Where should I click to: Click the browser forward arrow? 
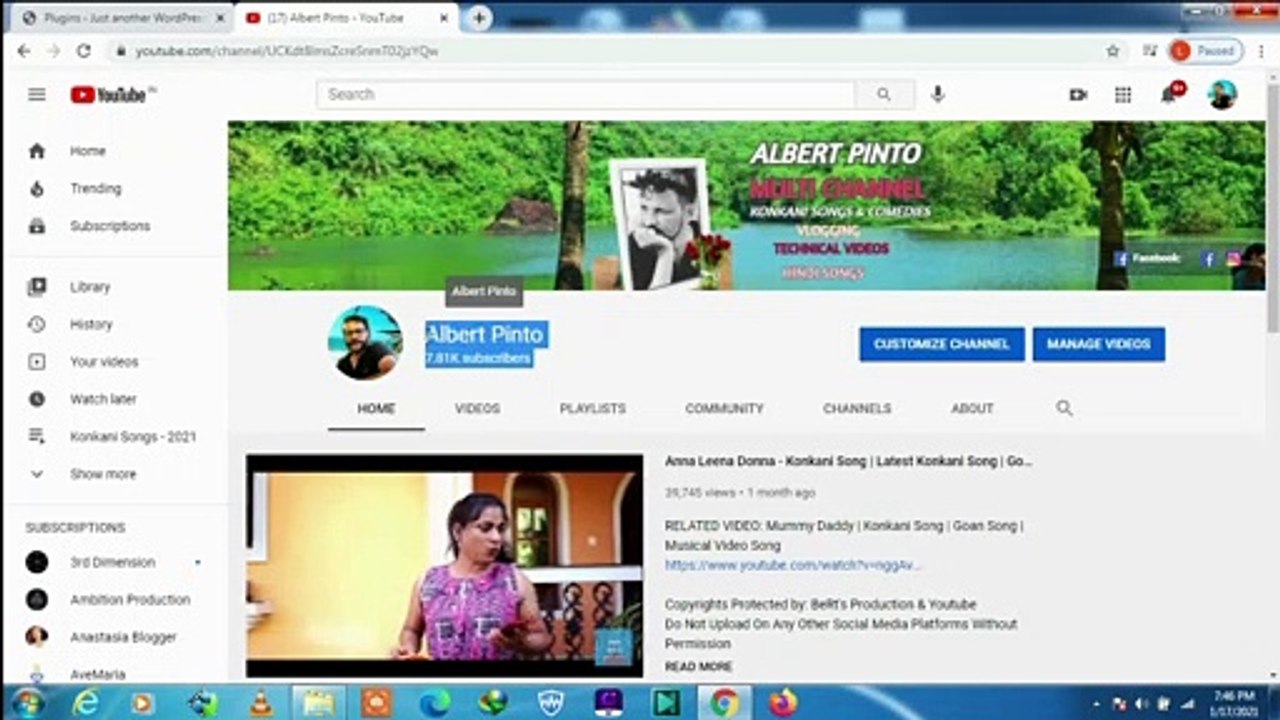click(x=54, y=50)
